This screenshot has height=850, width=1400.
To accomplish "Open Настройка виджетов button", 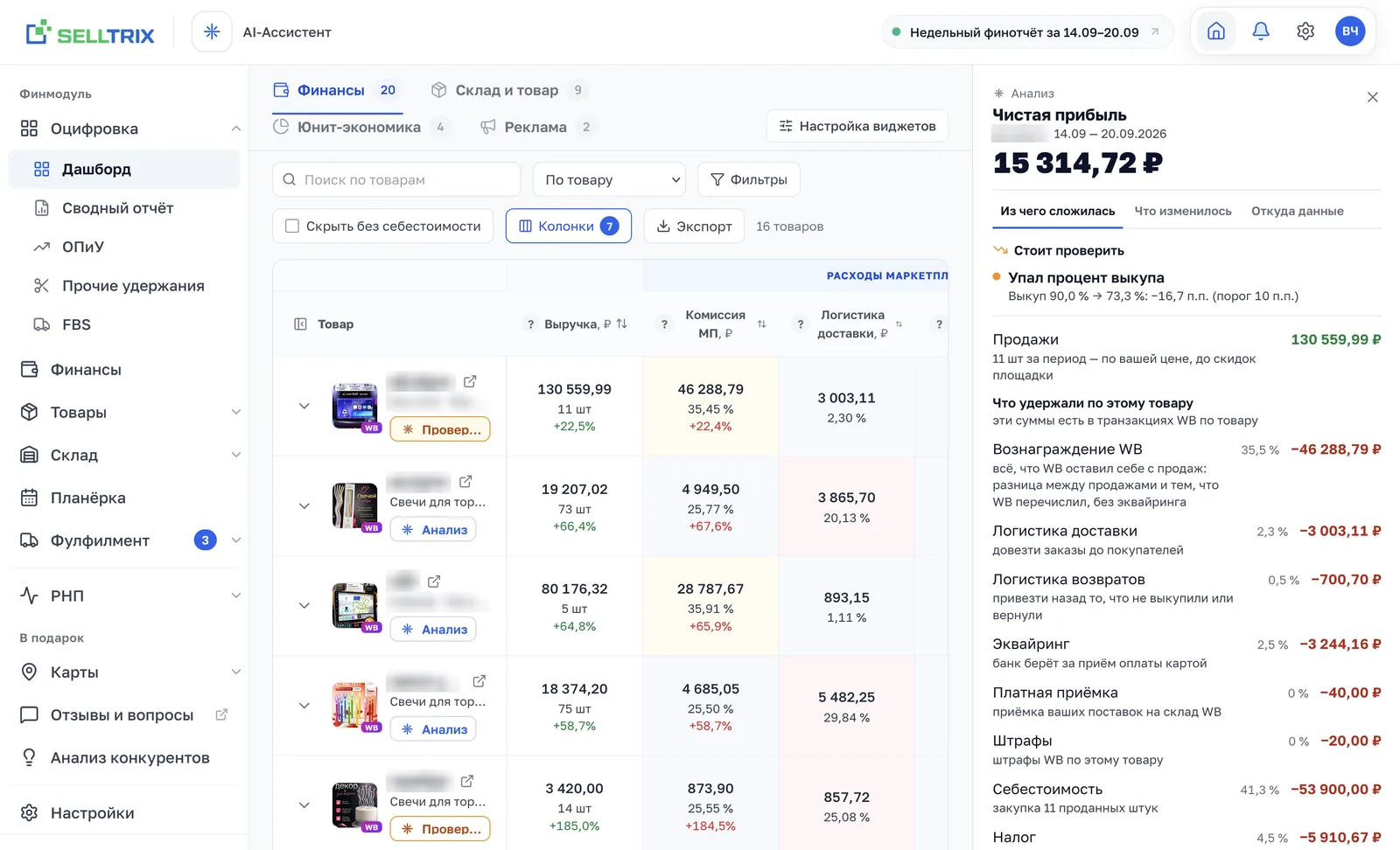I will pos(857,126).
